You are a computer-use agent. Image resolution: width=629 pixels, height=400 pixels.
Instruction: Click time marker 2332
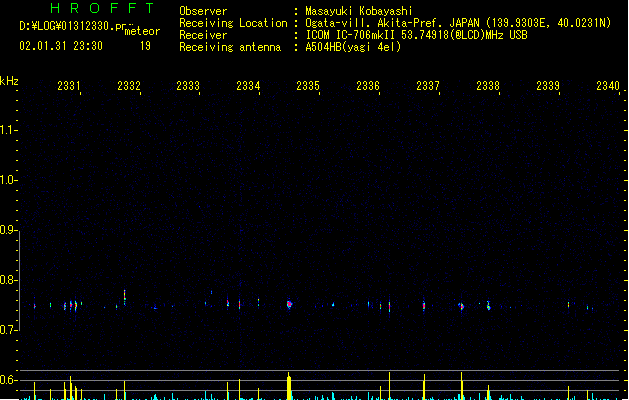point(129,85)
